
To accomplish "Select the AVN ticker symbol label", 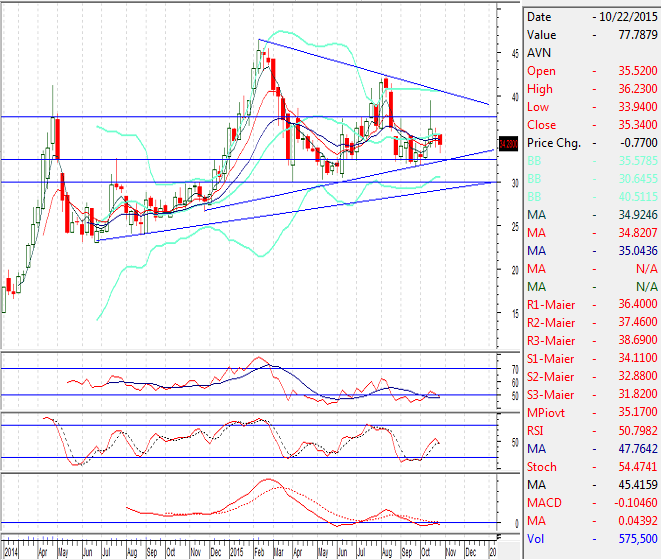I will pyautogui.click(x=538, y=53).
